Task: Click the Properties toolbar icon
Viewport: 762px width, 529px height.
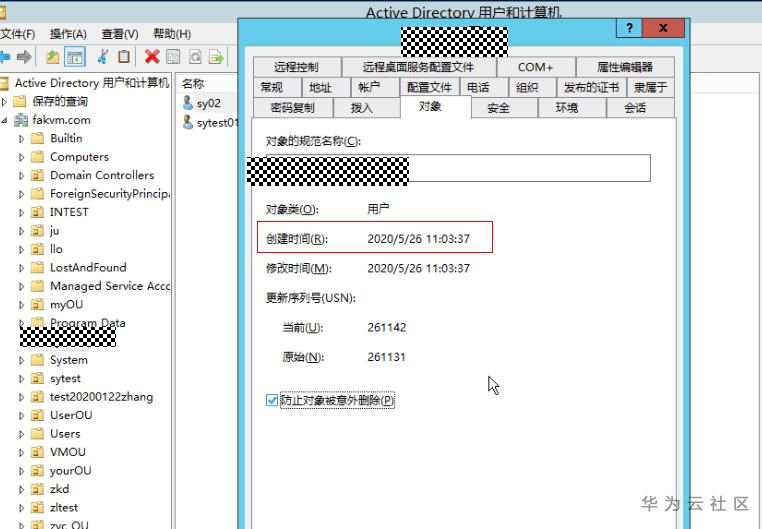Action: [173, 57]
